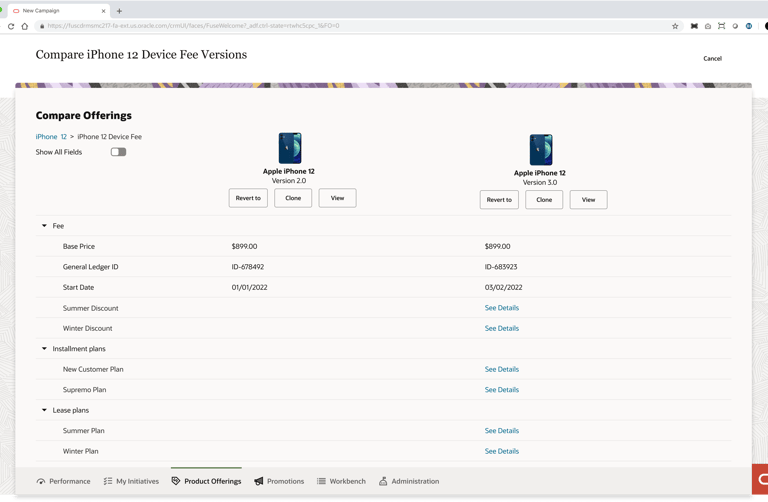The image size is (768, 502).
Task: Cancel the version comparison
Action: (712, 59)
